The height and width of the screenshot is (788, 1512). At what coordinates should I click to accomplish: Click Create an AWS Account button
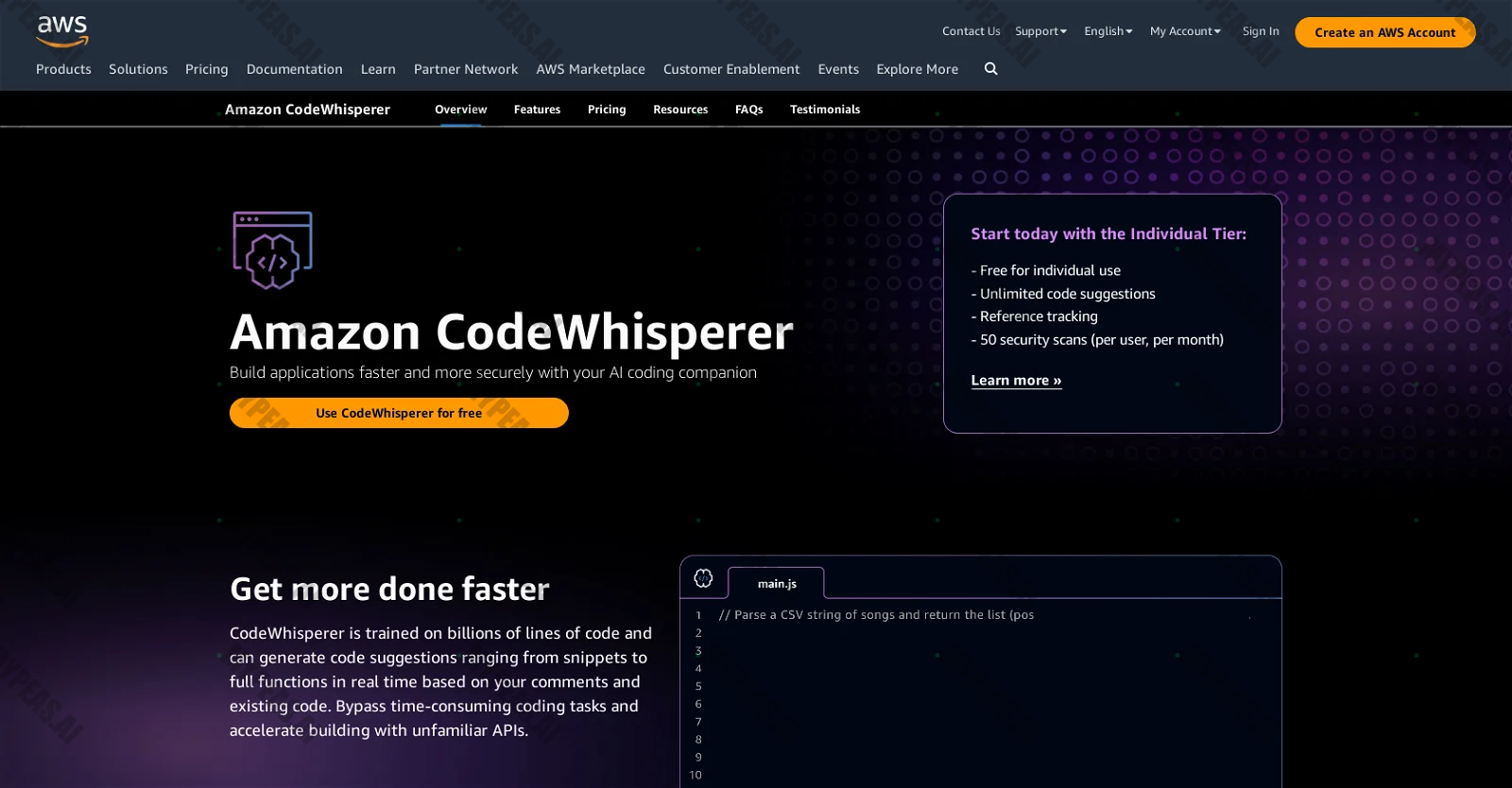[1384, 32]
